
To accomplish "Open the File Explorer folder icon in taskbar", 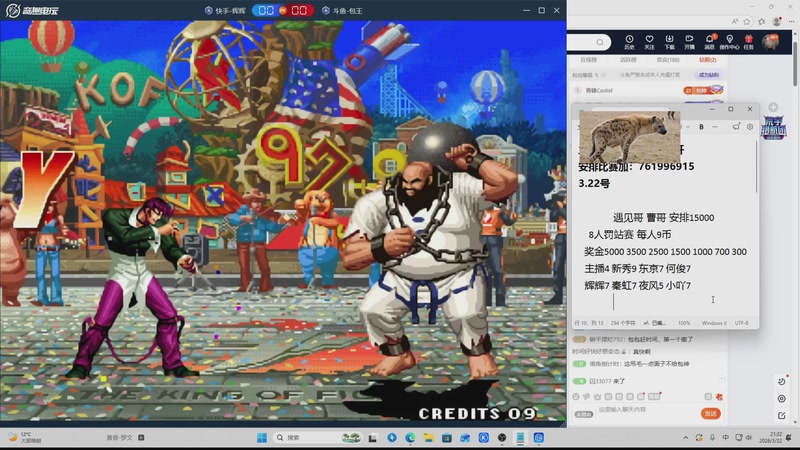I will 429,438.
